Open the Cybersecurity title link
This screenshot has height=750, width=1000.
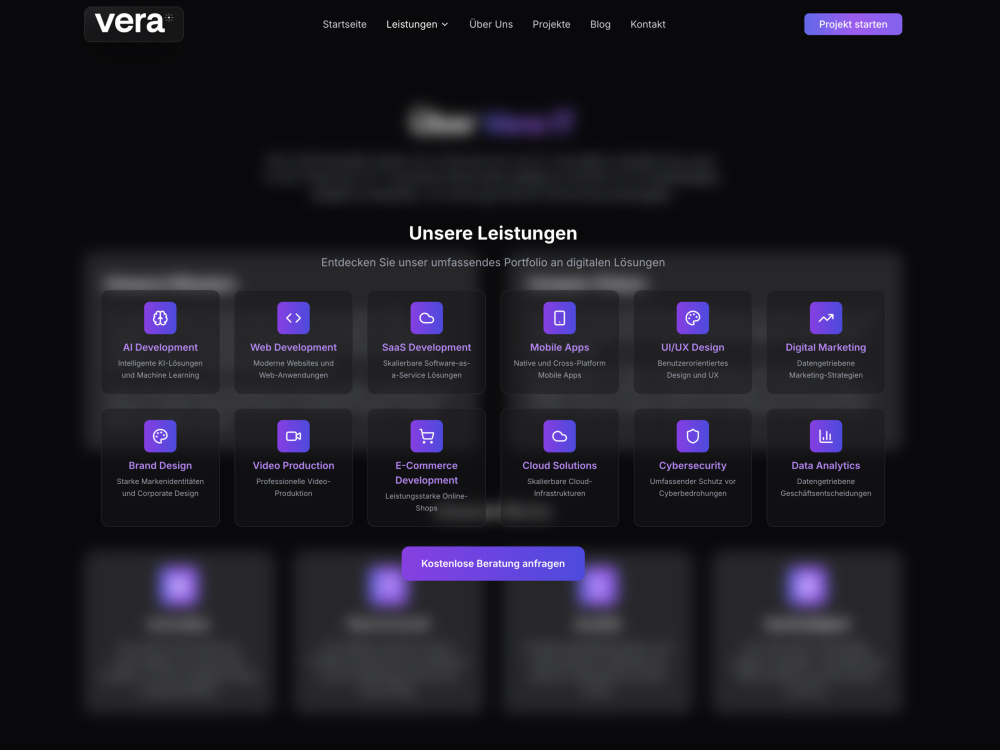[693, 466]
